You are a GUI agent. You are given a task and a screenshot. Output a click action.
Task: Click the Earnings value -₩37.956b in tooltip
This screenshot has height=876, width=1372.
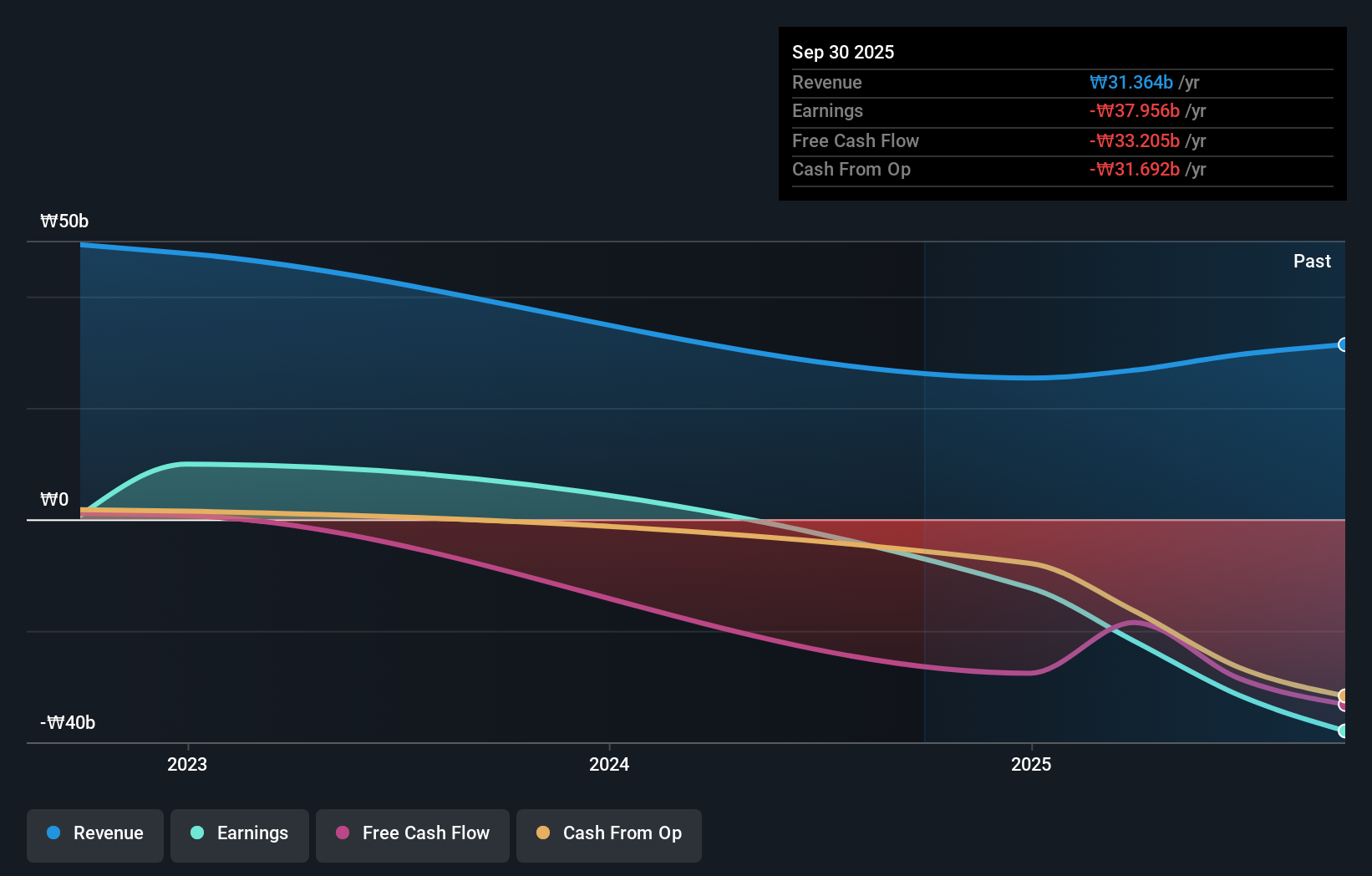(x=1135, y=111)
